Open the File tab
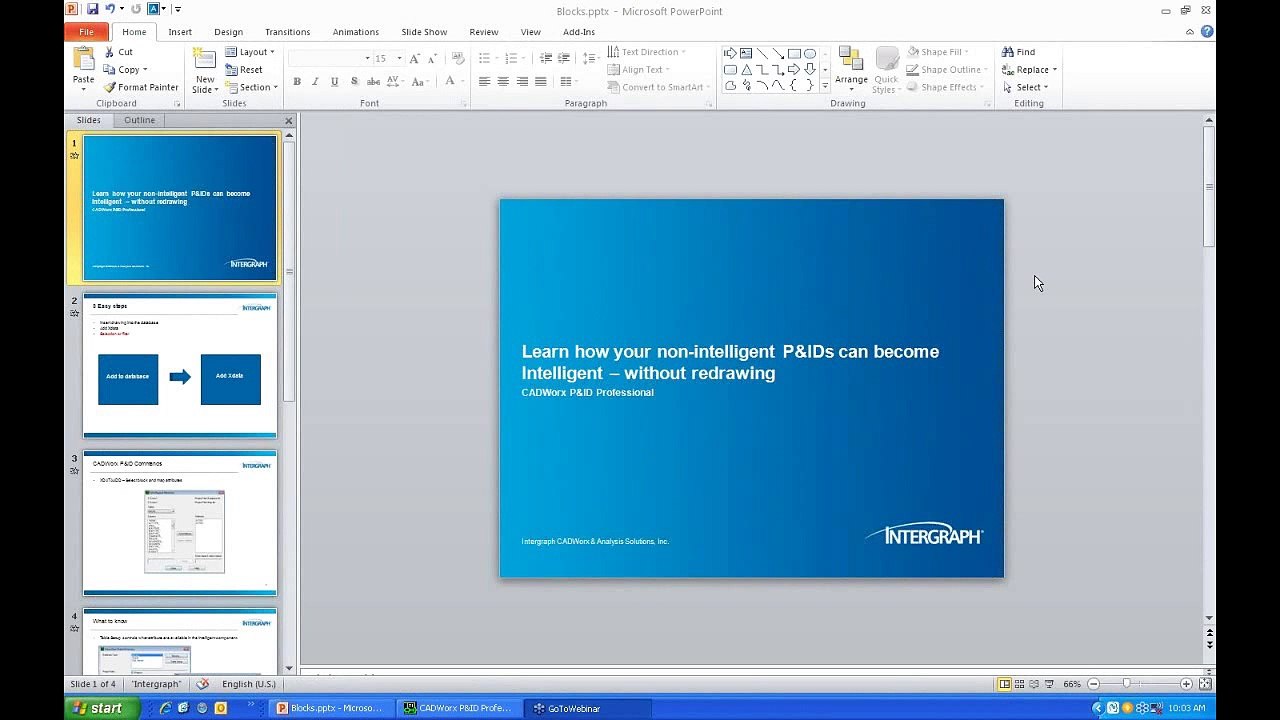 (x=87, y=32)
